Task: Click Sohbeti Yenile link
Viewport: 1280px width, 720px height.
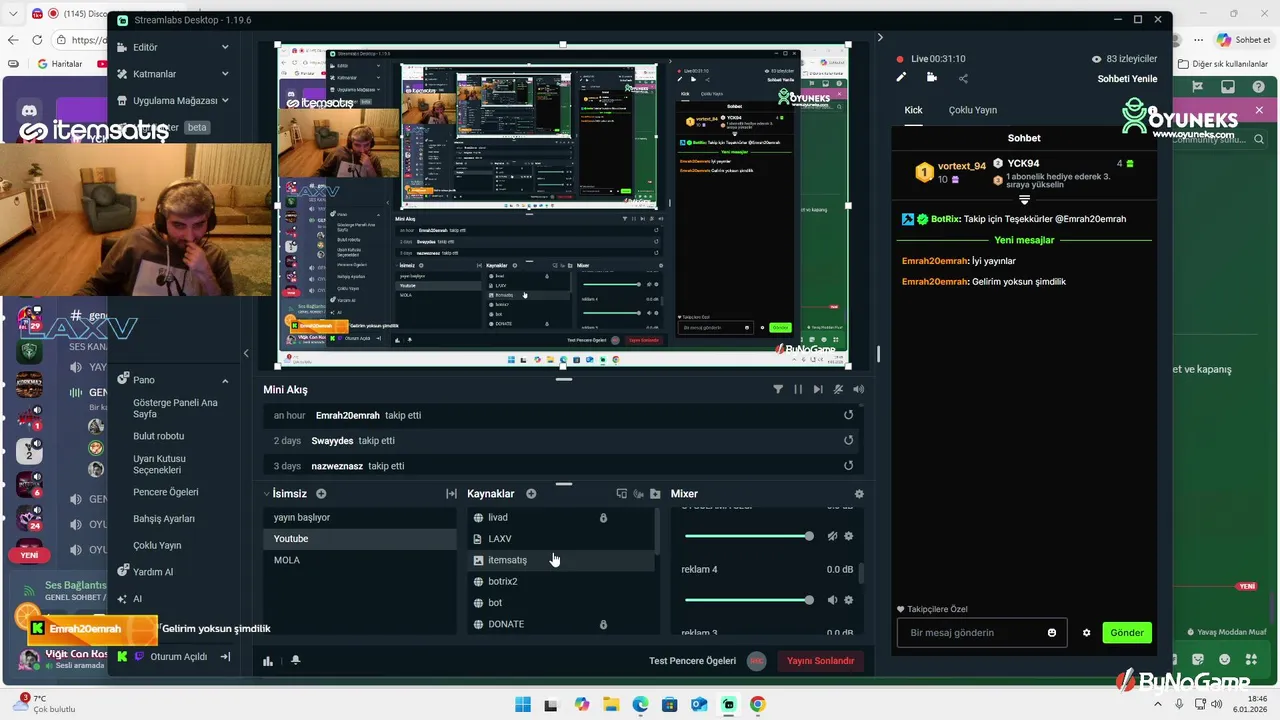Action: click(x=1127, y=79)
